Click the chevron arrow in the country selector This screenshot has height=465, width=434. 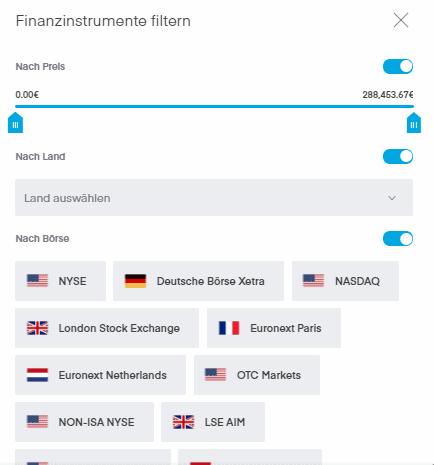[392, 198]
